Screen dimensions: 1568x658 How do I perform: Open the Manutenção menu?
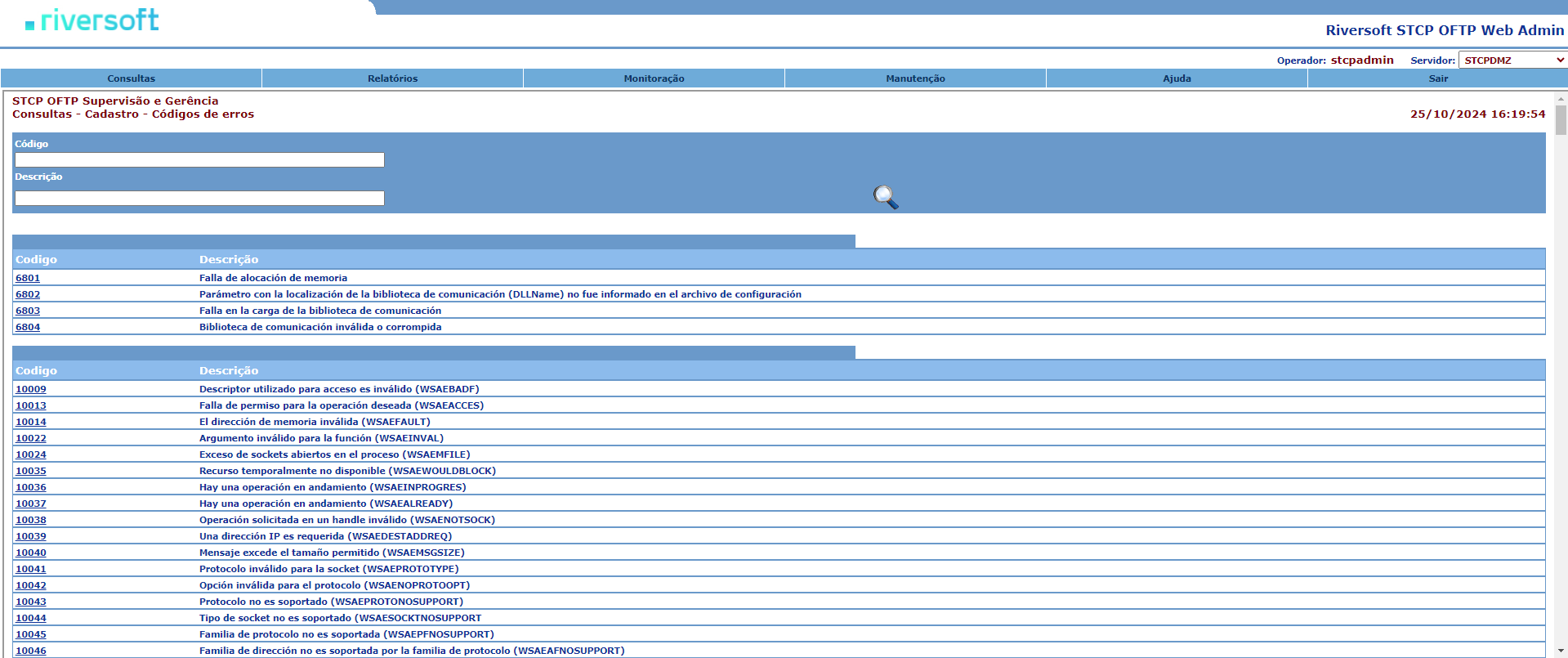point(915,78)
